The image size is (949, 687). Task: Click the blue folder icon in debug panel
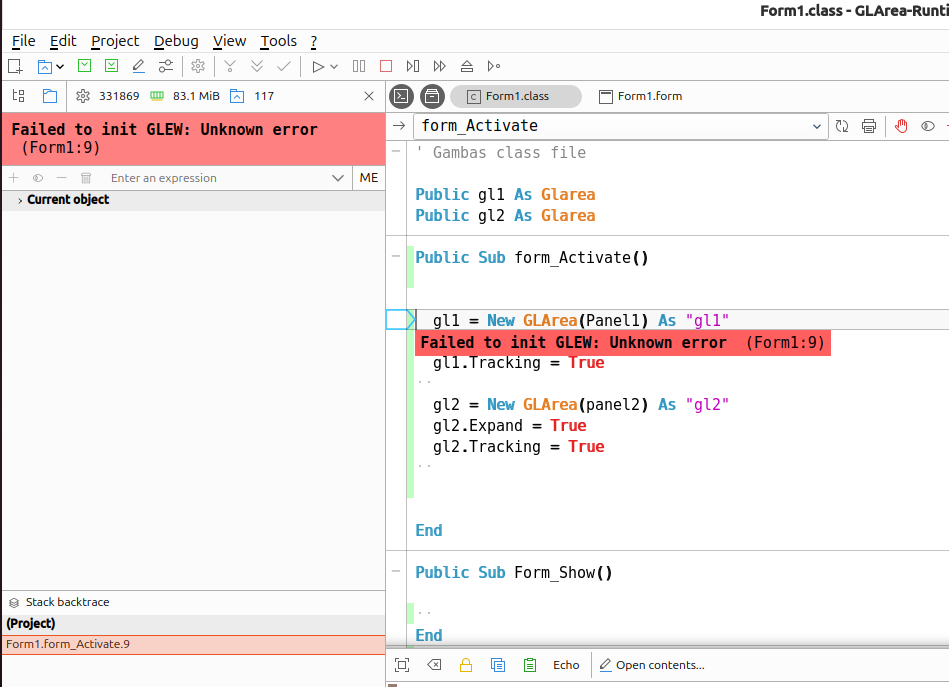(x=50, y=96)
